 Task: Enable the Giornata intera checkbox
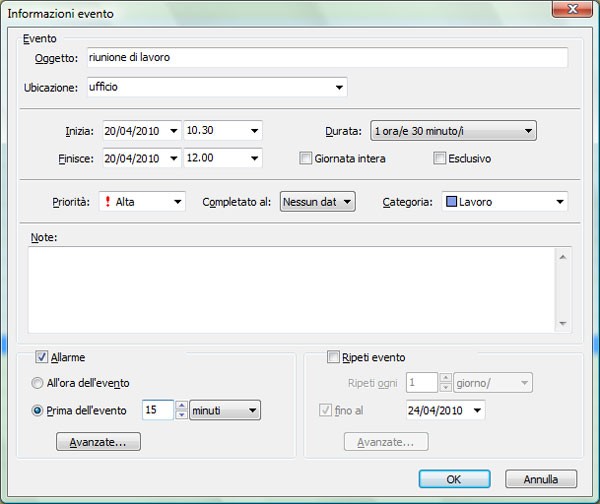pyautogui.click(x=306, y=158)
